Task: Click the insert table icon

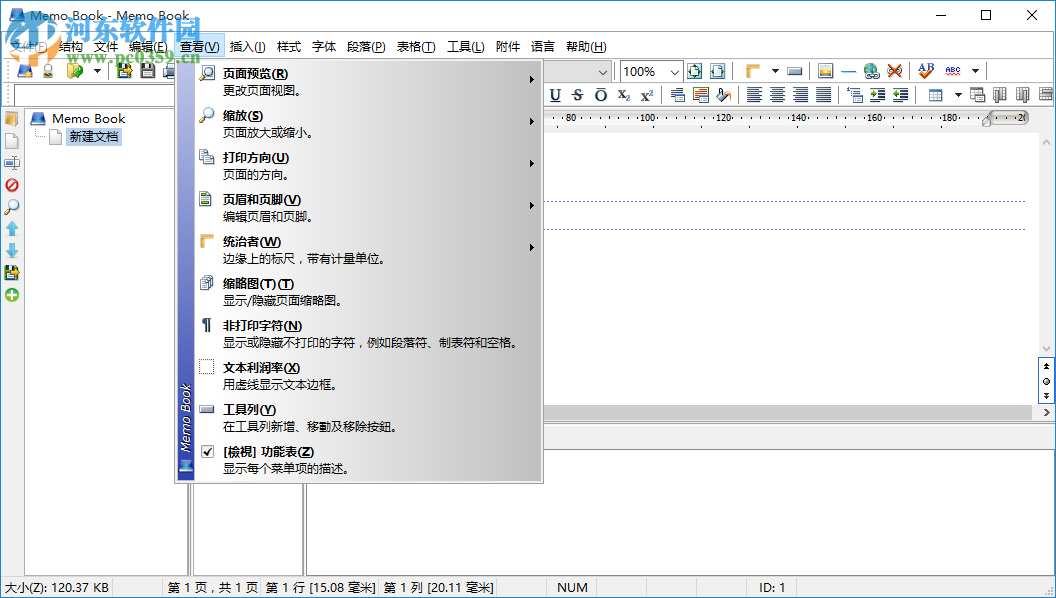Action: tap(935, 95)
